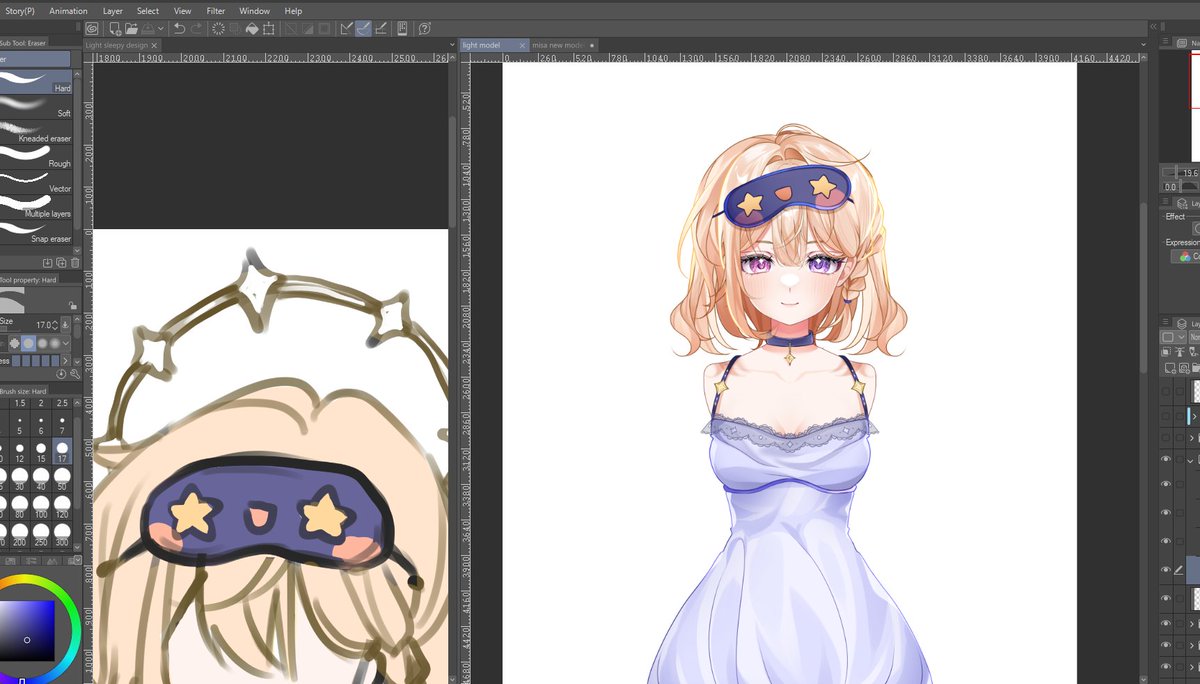1200x684 pixels.
Task: Open the View menu
Action: point(182,11)
